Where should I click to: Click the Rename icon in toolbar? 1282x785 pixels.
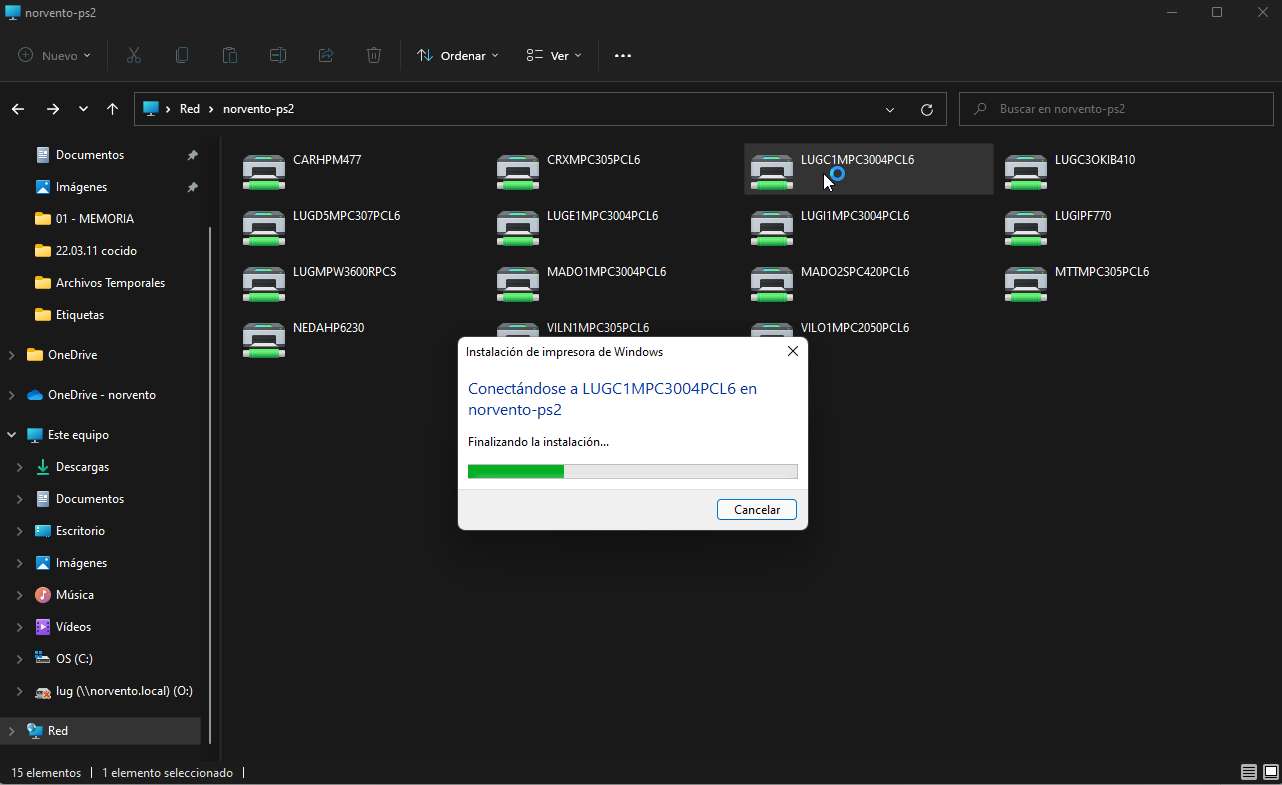pyautogui.click(x=278, y=56)
